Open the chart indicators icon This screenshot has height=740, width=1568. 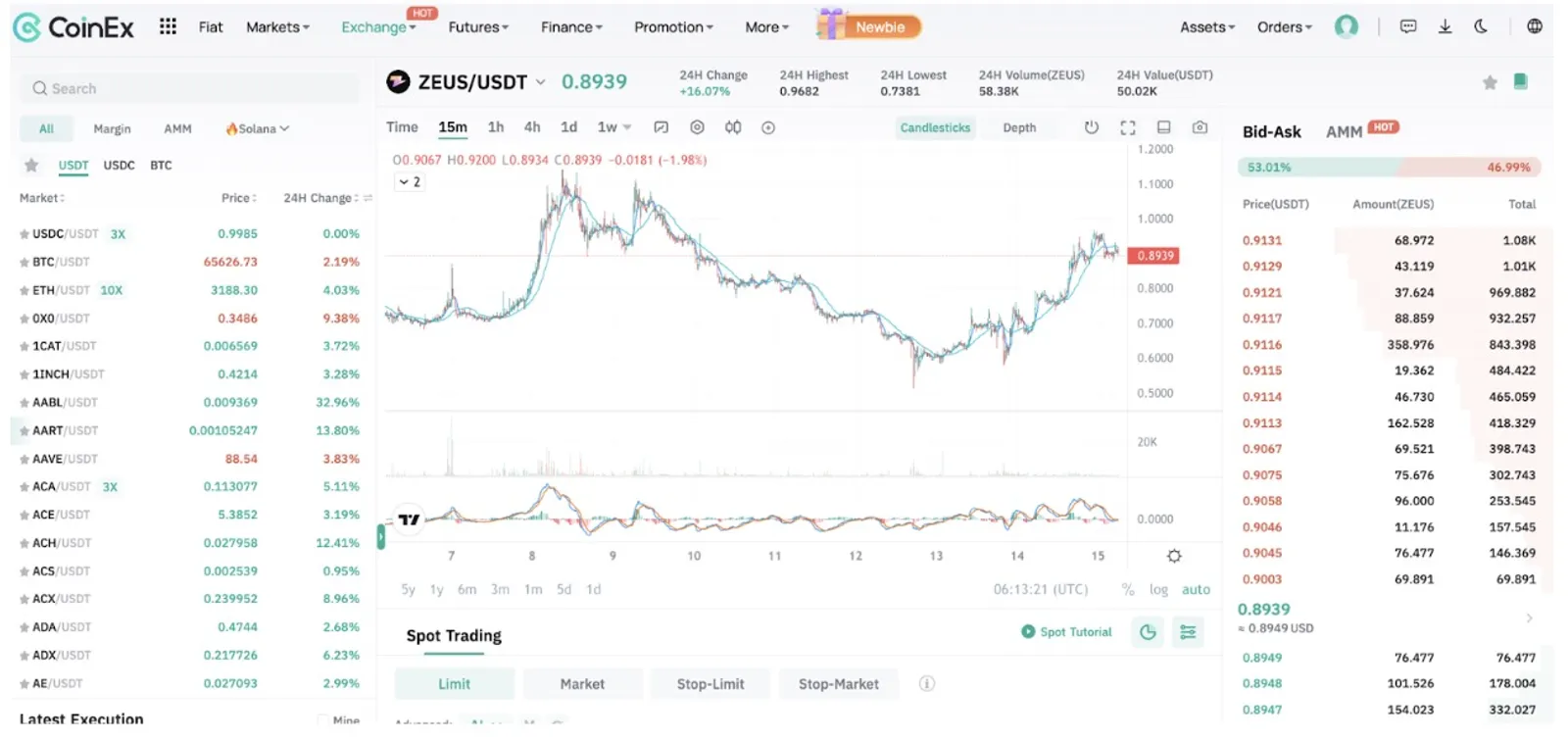733,127
